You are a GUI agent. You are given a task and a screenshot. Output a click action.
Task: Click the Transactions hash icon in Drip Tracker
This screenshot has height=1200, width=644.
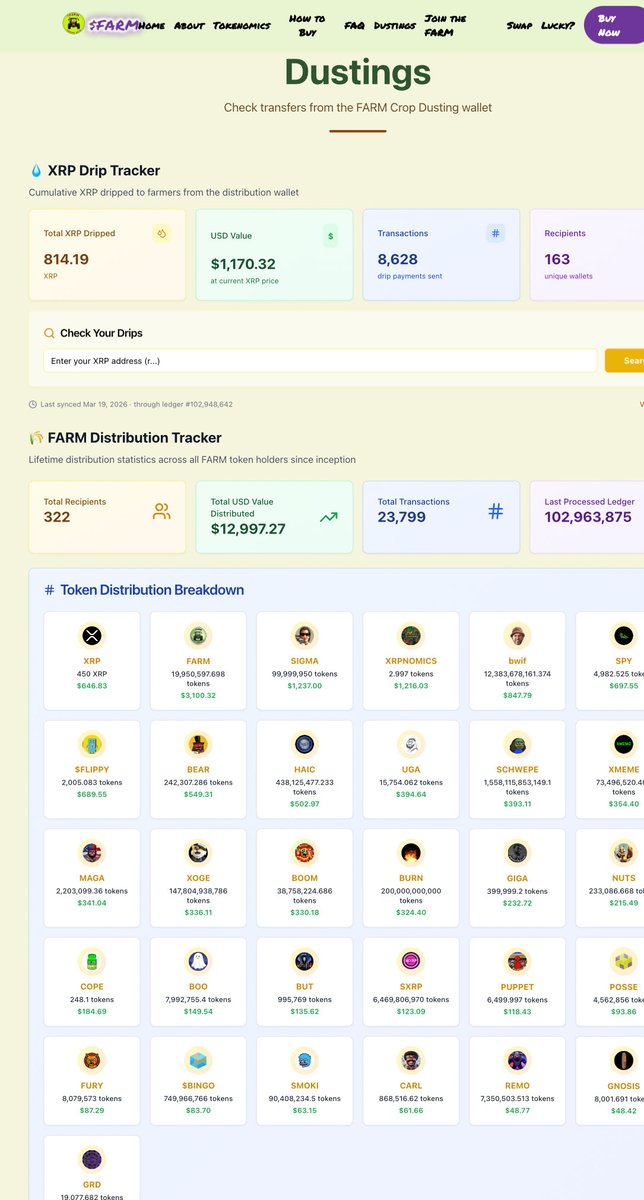495,233
